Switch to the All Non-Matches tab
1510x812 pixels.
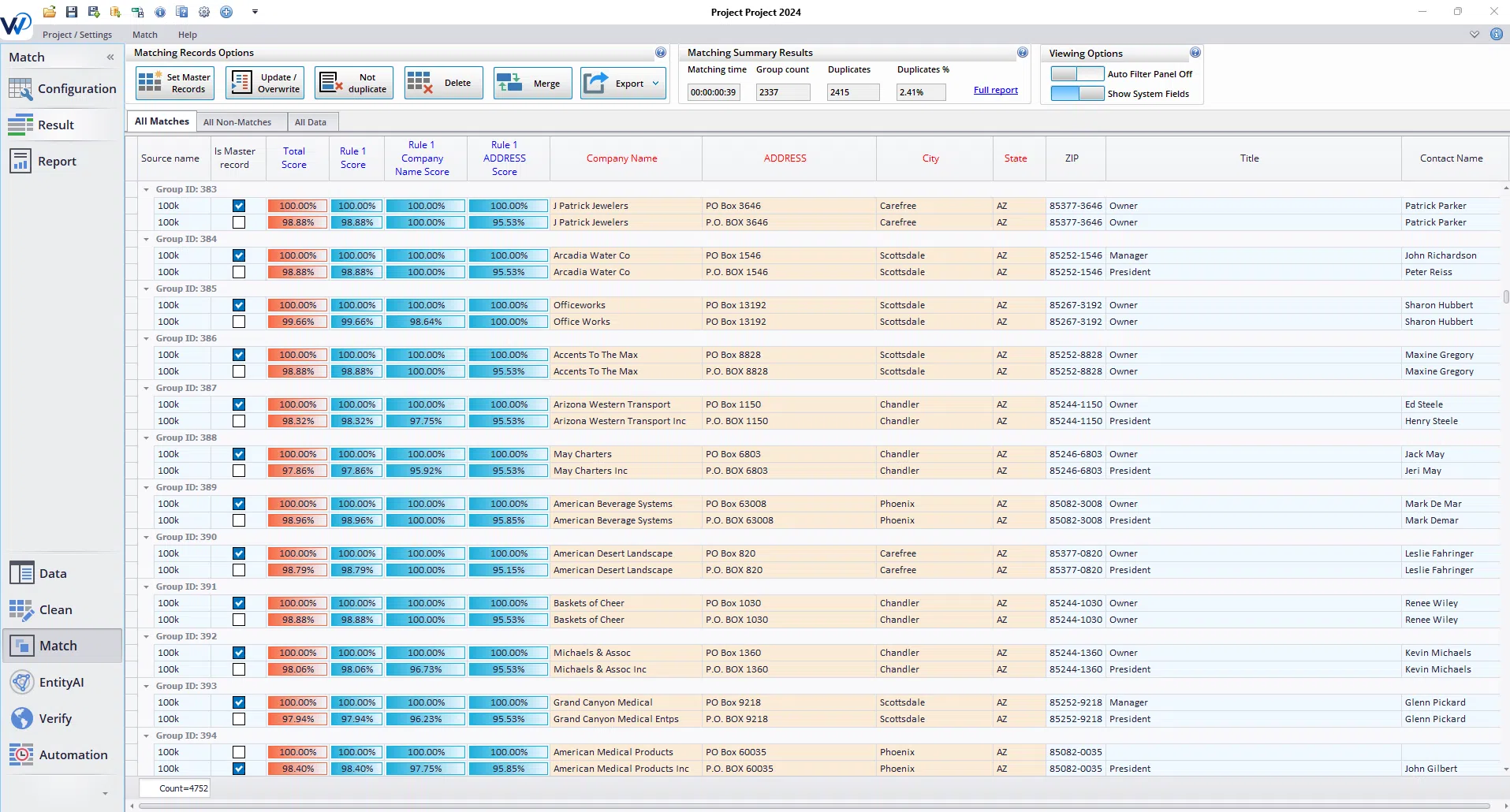(239, 121)
